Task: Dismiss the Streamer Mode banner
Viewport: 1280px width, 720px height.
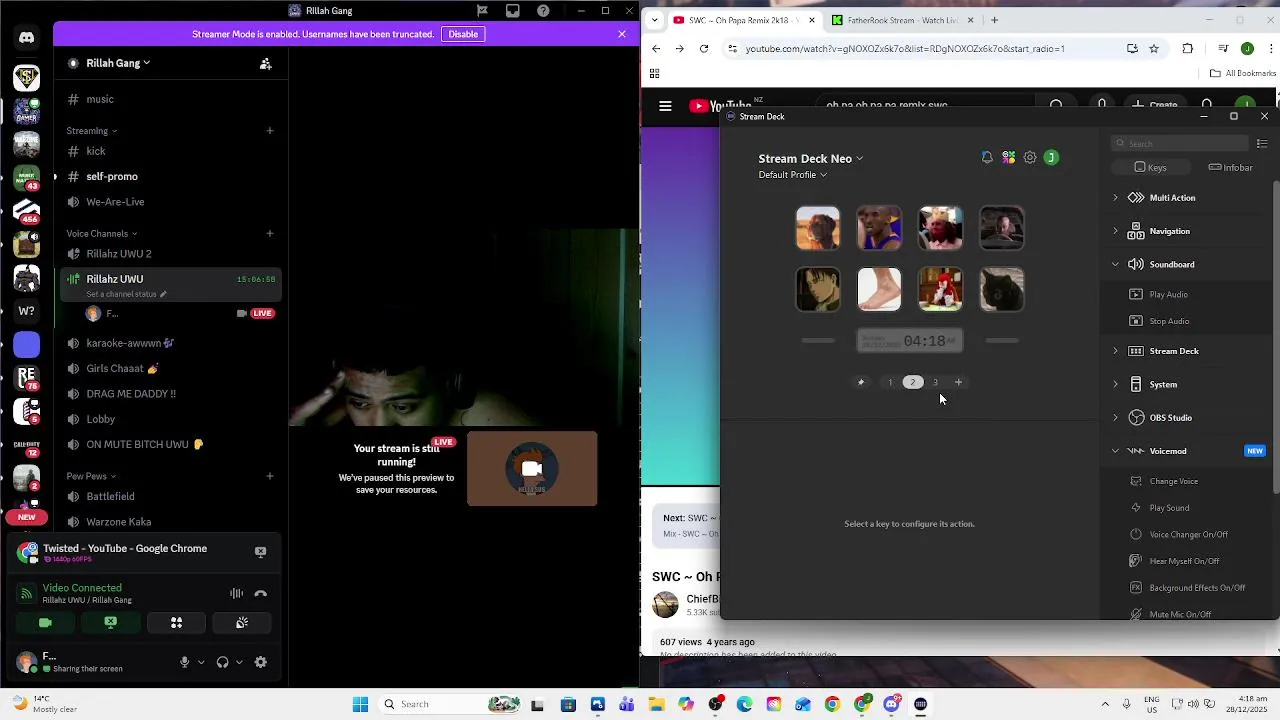Action: pos(622,34)
